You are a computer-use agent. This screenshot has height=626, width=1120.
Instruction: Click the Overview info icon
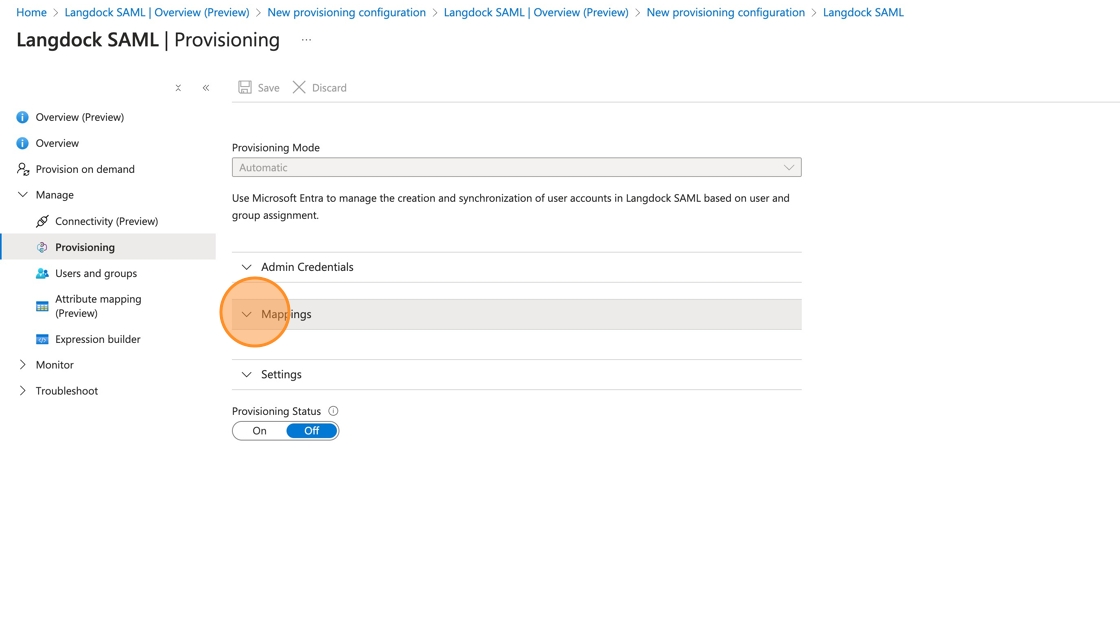tap(22, 143)
